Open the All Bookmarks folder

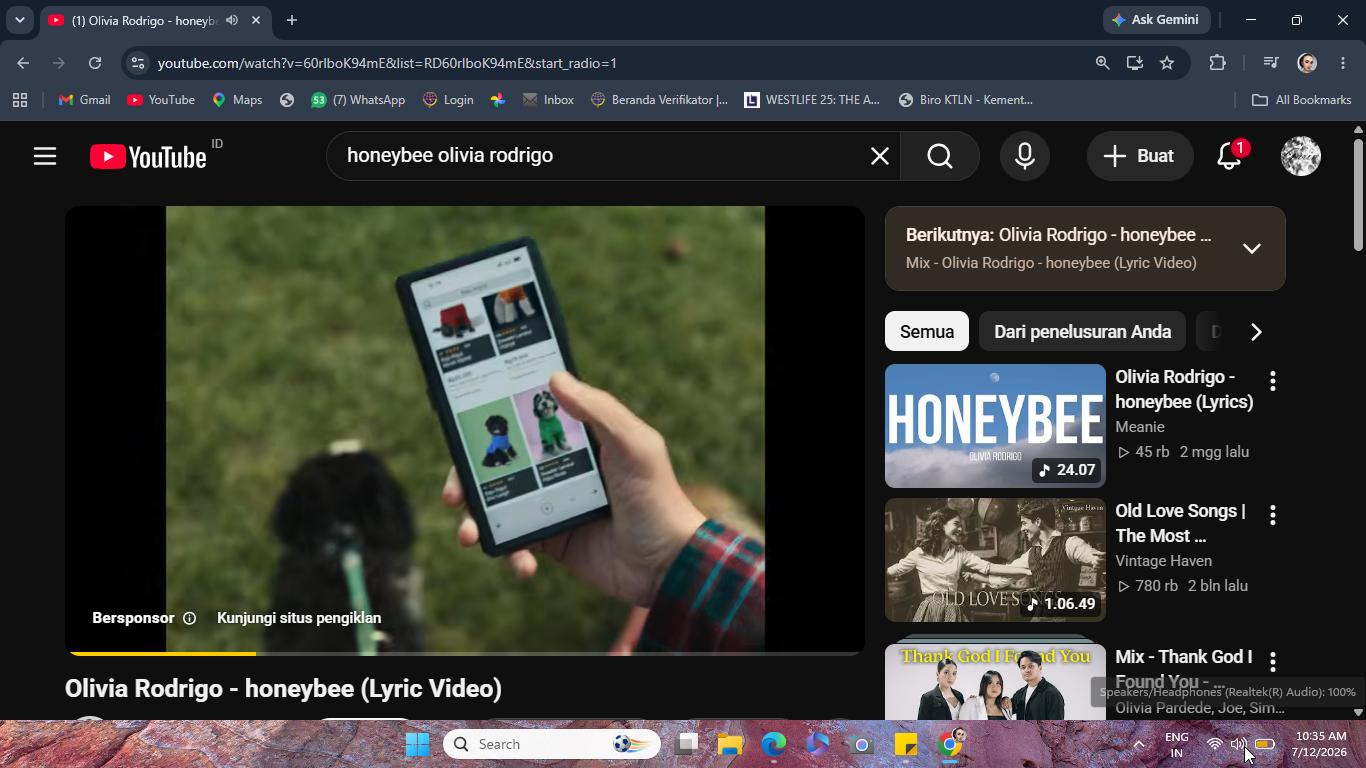tap(1302, 100)
